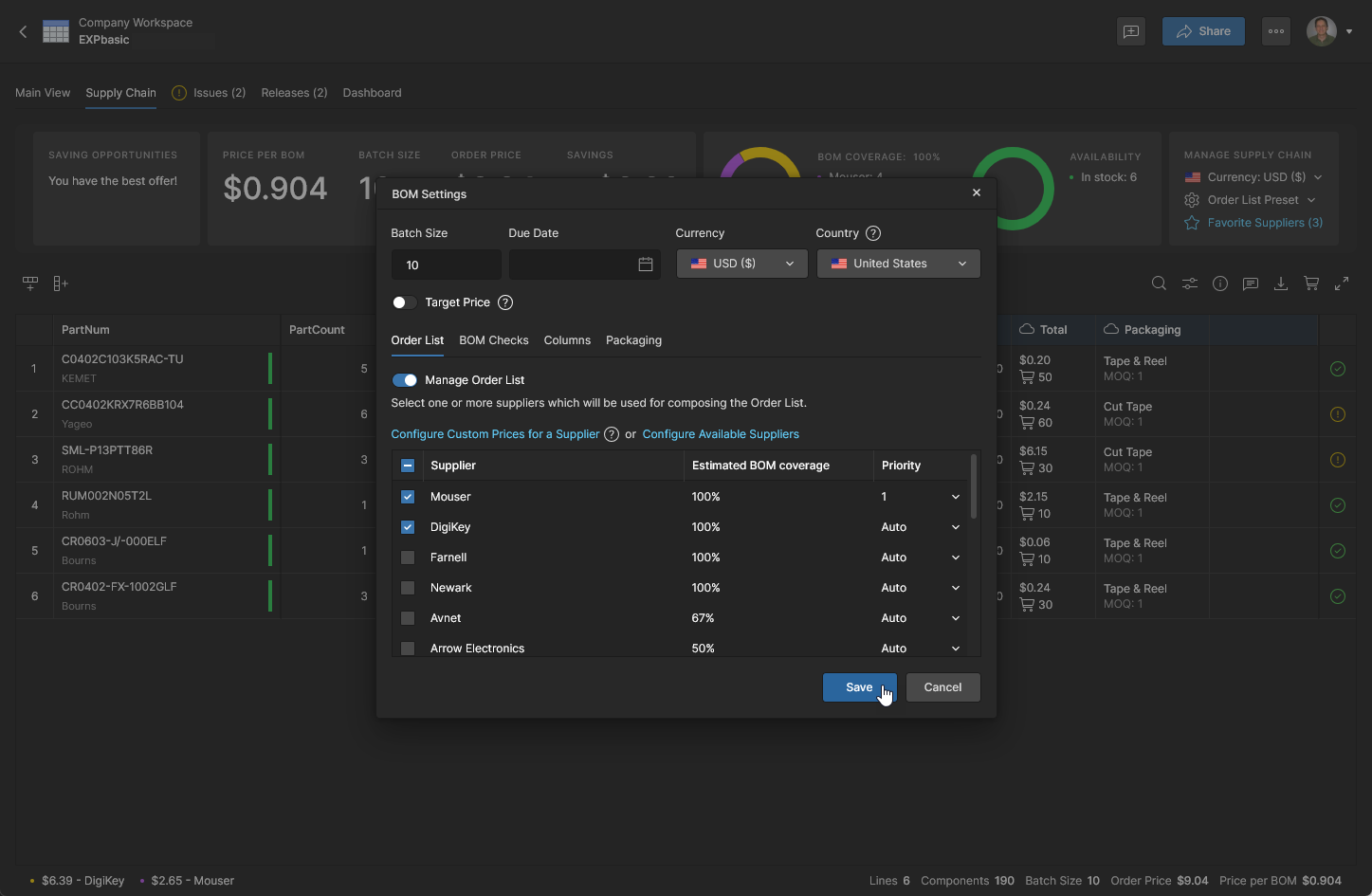Toggle the select-all checkbox in the Supplier header
1372x896 pixels.
click(x=408, y=466)
